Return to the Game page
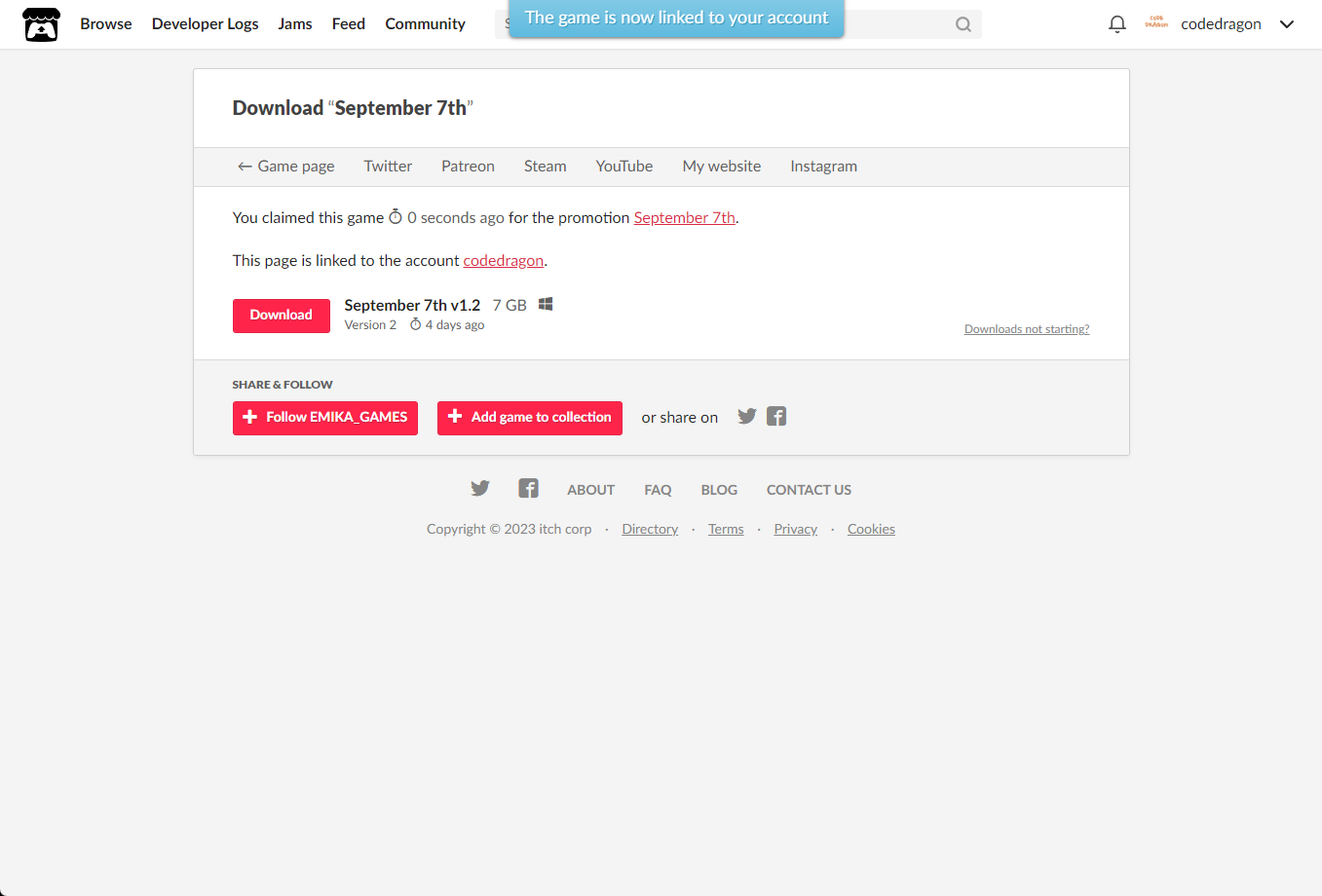Viewport: 1322px width, 896px height. coord(286,167)
